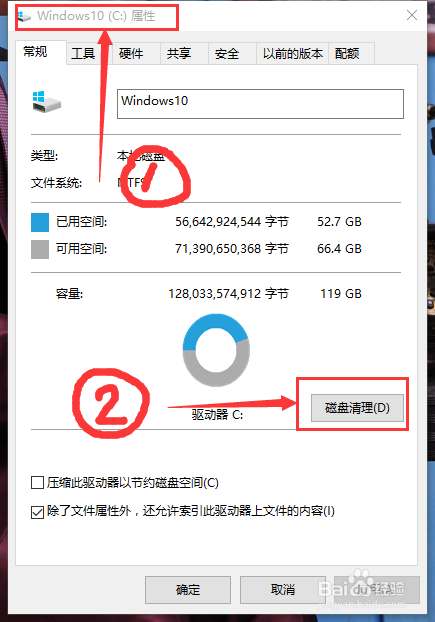This screenshot has height=622, width=435.
Task: Click the apply button behind the Baidu watermark
Action: tap(377, 589)
